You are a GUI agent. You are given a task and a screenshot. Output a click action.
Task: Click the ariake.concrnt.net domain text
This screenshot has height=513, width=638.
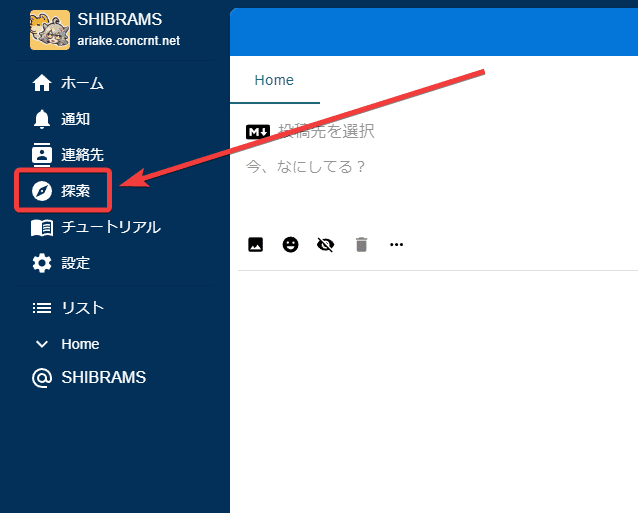(x=129, y=41)
